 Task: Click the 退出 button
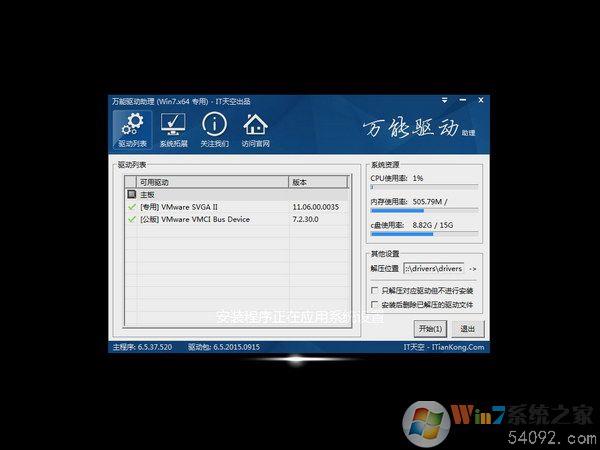click(467, 329)
